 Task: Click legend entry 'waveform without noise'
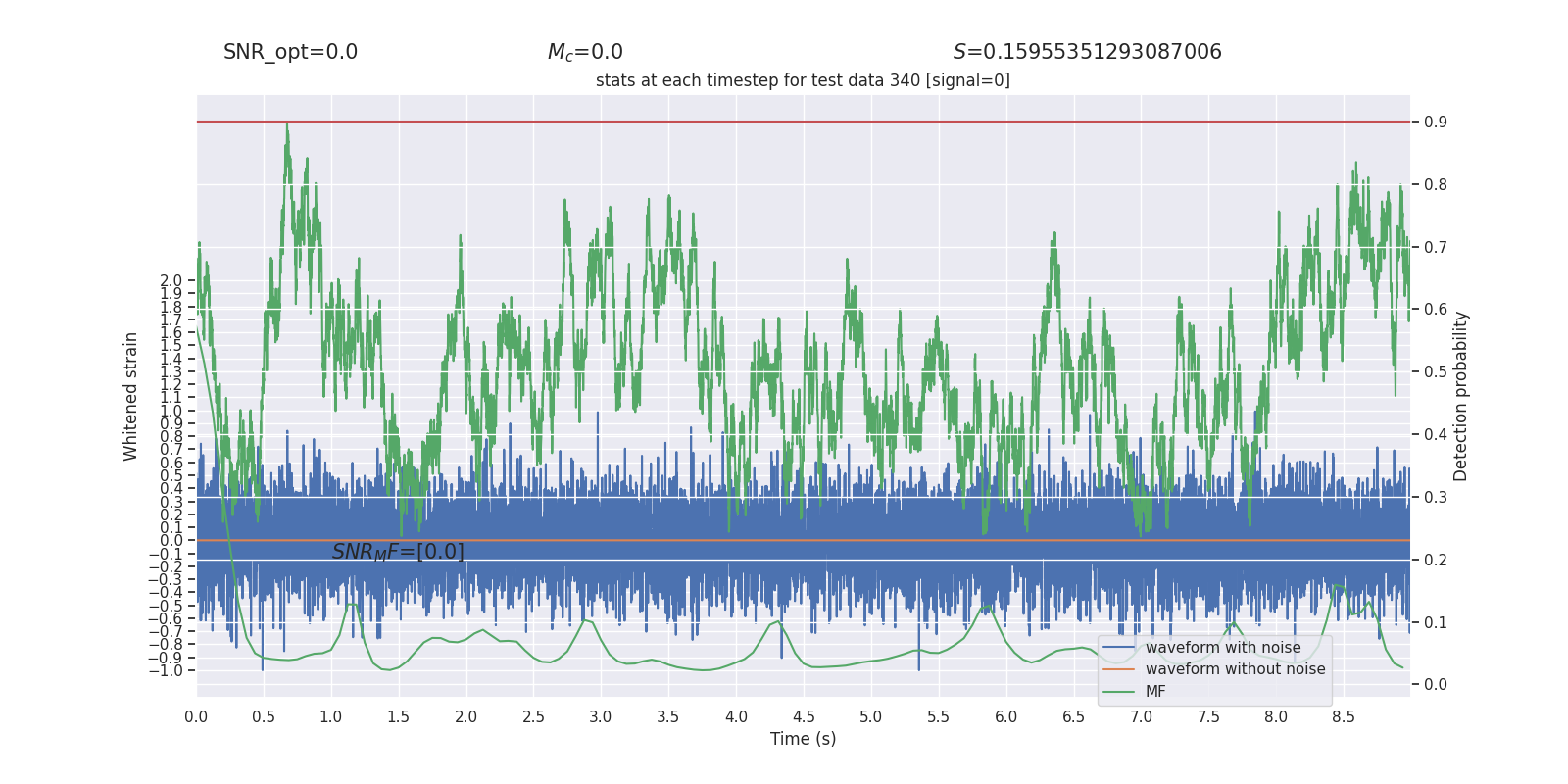coord(1235,669)
